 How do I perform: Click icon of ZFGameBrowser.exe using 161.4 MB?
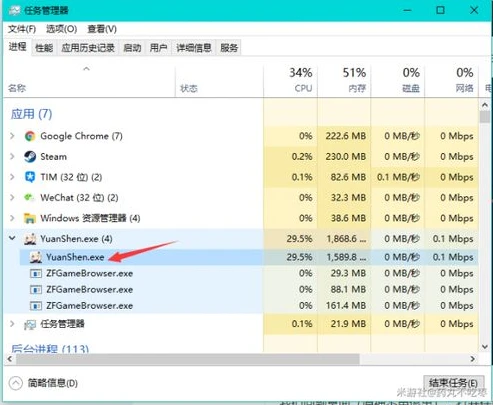(x=36, y=305)
